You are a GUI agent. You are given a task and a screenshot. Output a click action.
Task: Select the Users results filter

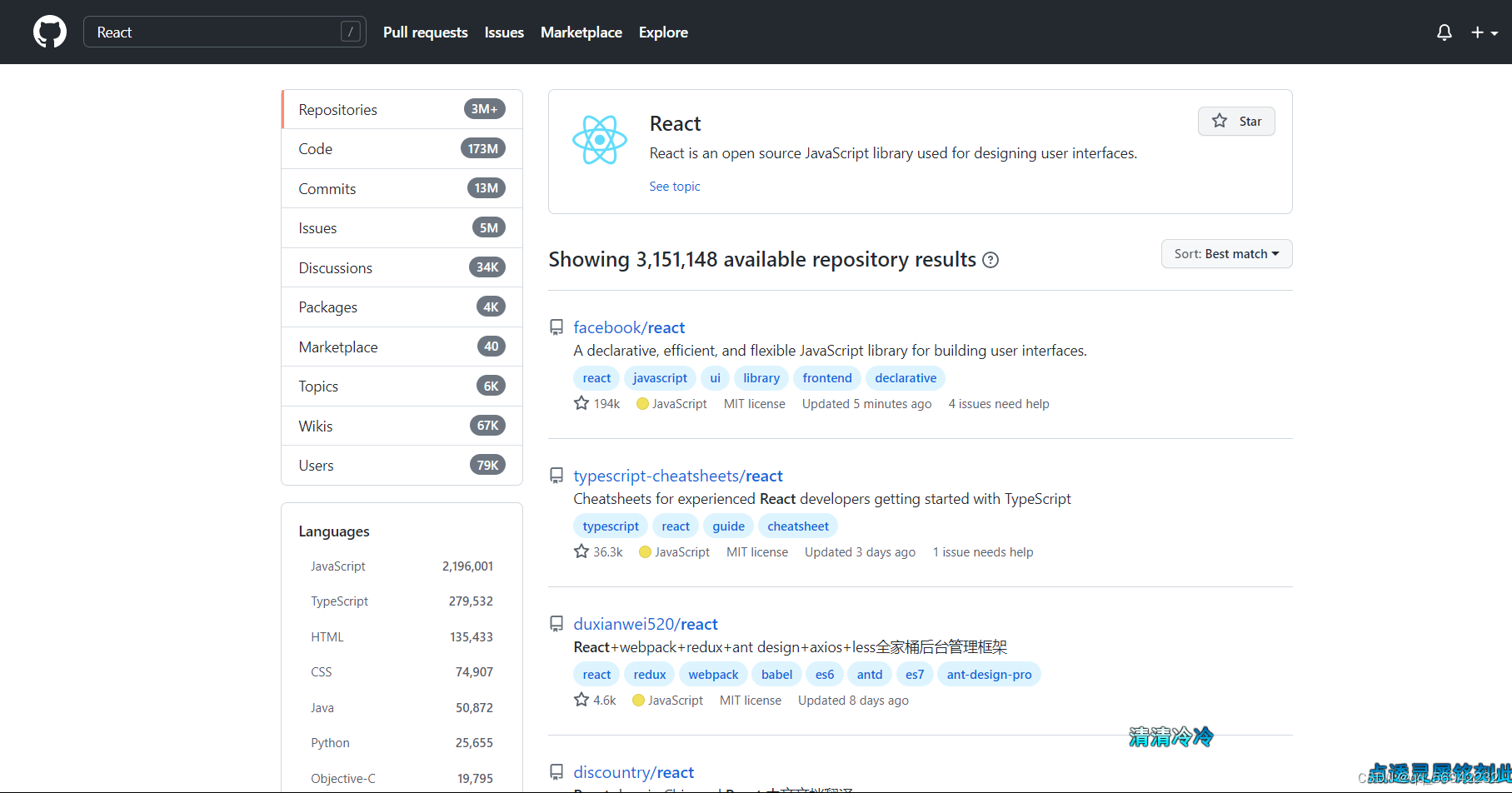(402, 466)
